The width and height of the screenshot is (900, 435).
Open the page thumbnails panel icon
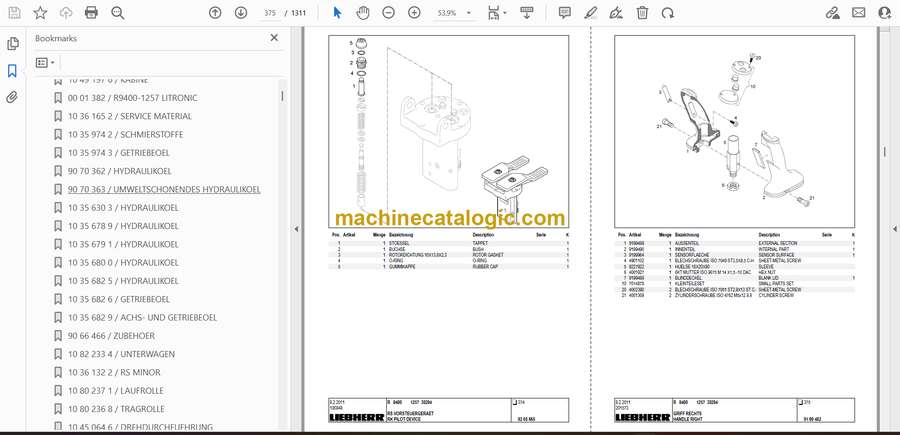pyautogui.click(x=12, y=44)
